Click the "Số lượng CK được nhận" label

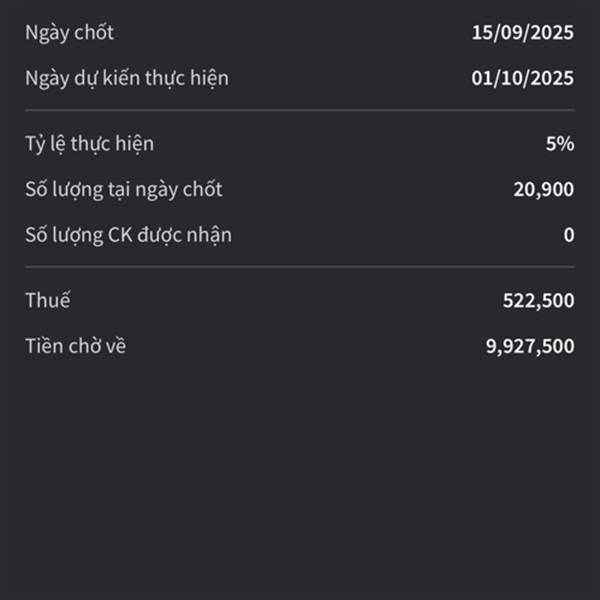click(x=128, y=235)
